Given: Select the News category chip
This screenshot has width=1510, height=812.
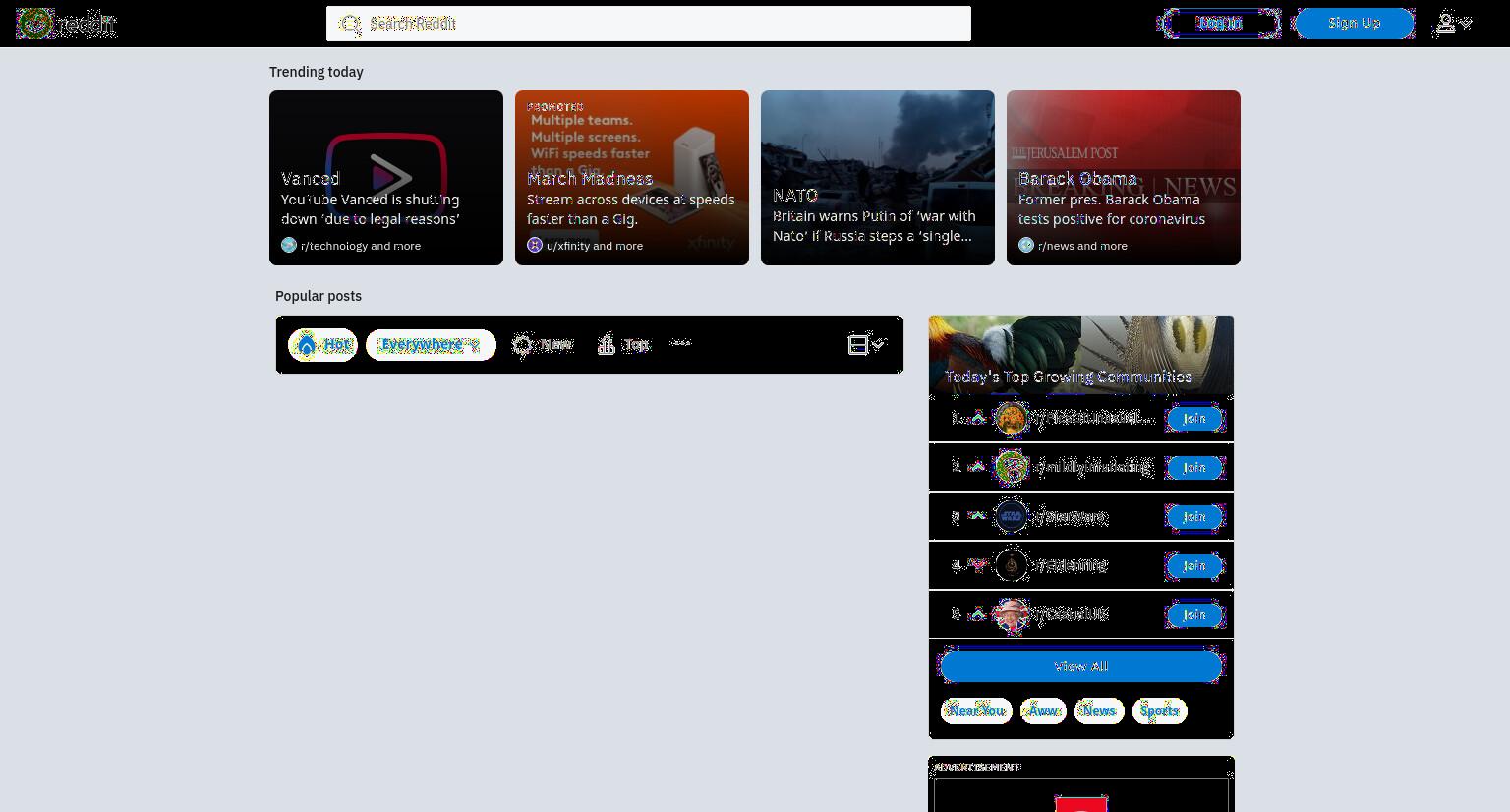Looking at the screenshot, I should pos(1099,710).
